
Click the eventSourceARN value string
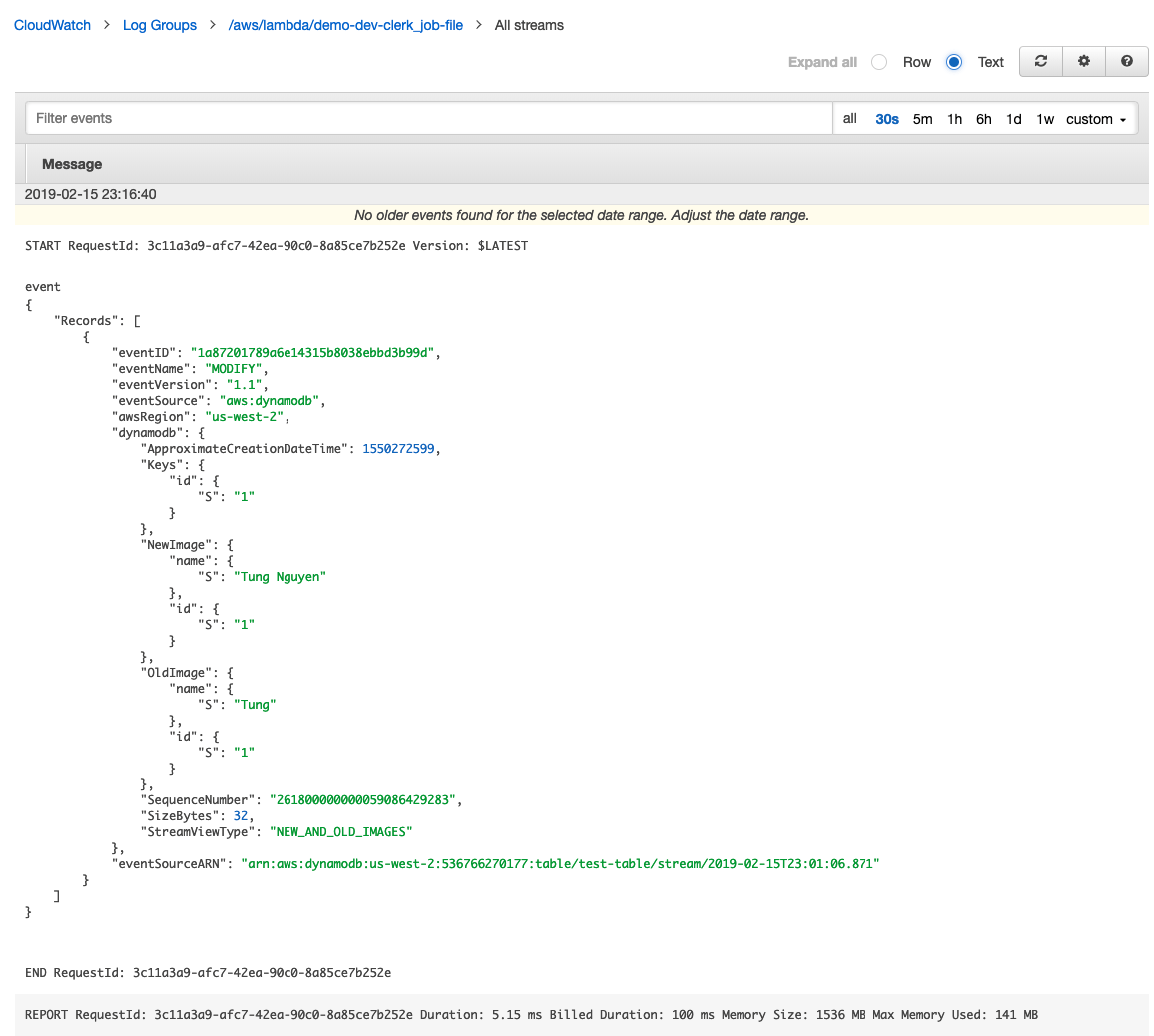[560, 864]
